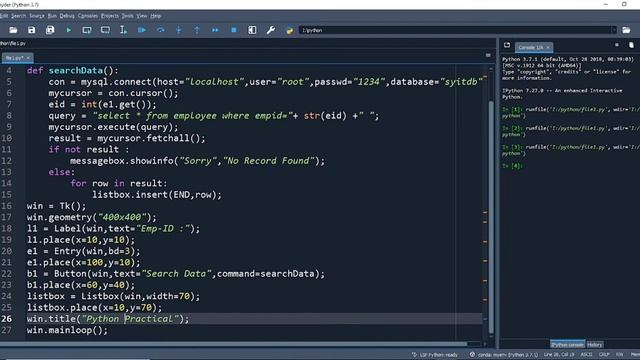This screenshot has height=360, width=640.
Task: Click the "No Record Found" string in code
Action: (x=269, y=161)
